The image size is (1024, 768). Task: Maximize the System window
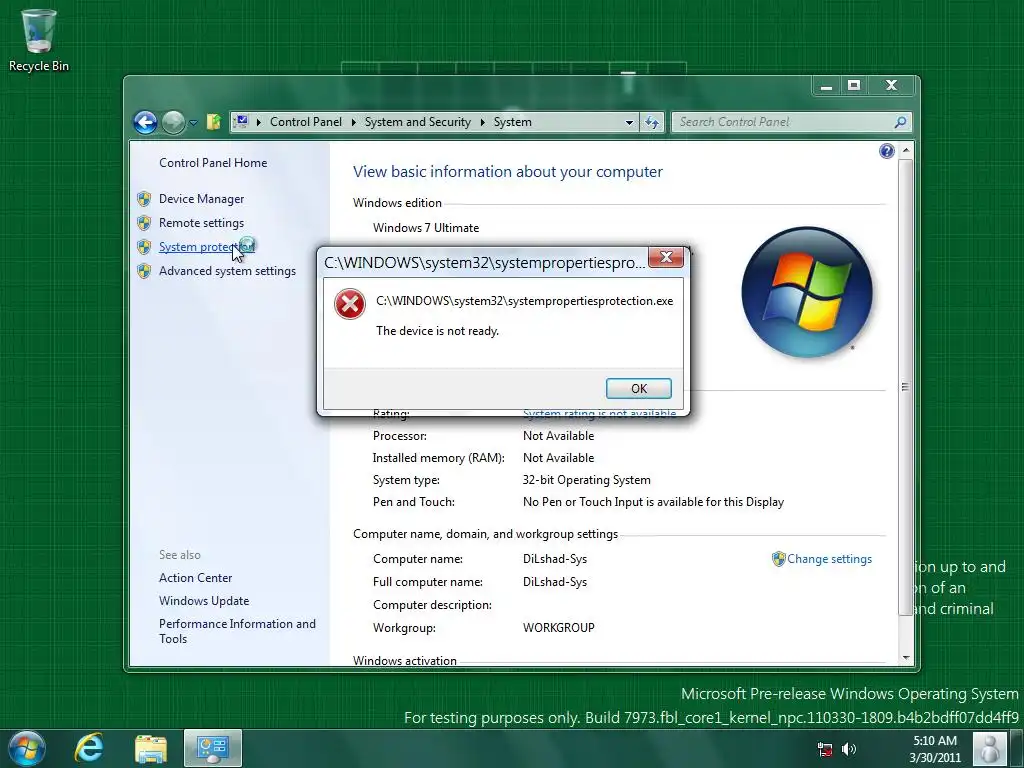pos(854,86)
